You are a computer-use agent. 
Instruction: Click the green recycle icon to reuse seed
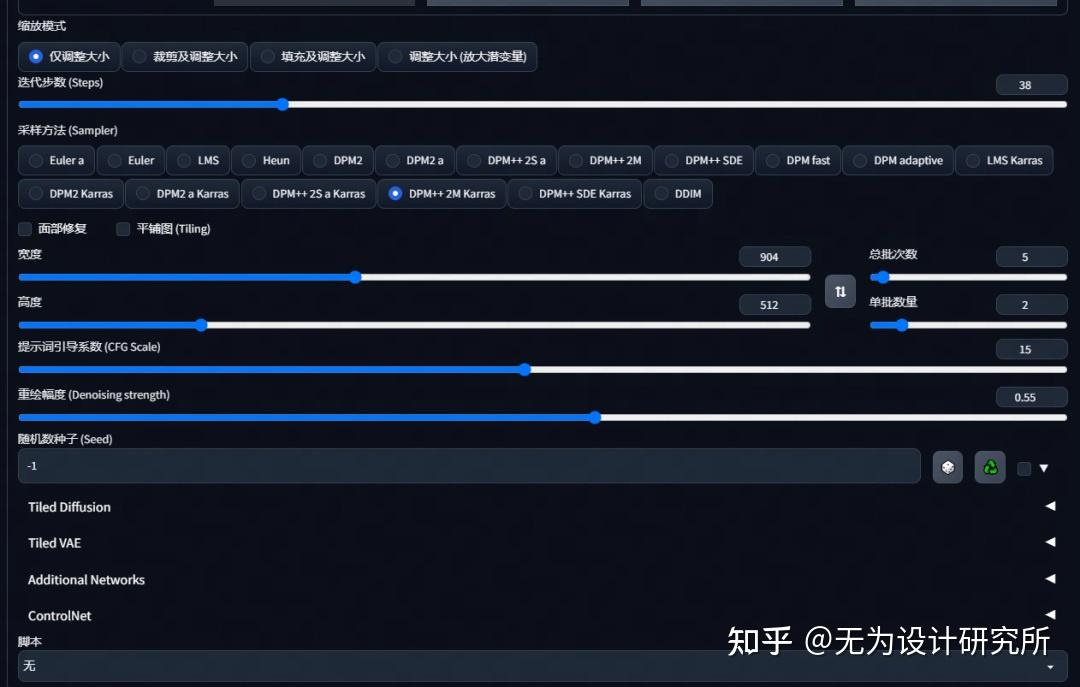tap(989, 466)
